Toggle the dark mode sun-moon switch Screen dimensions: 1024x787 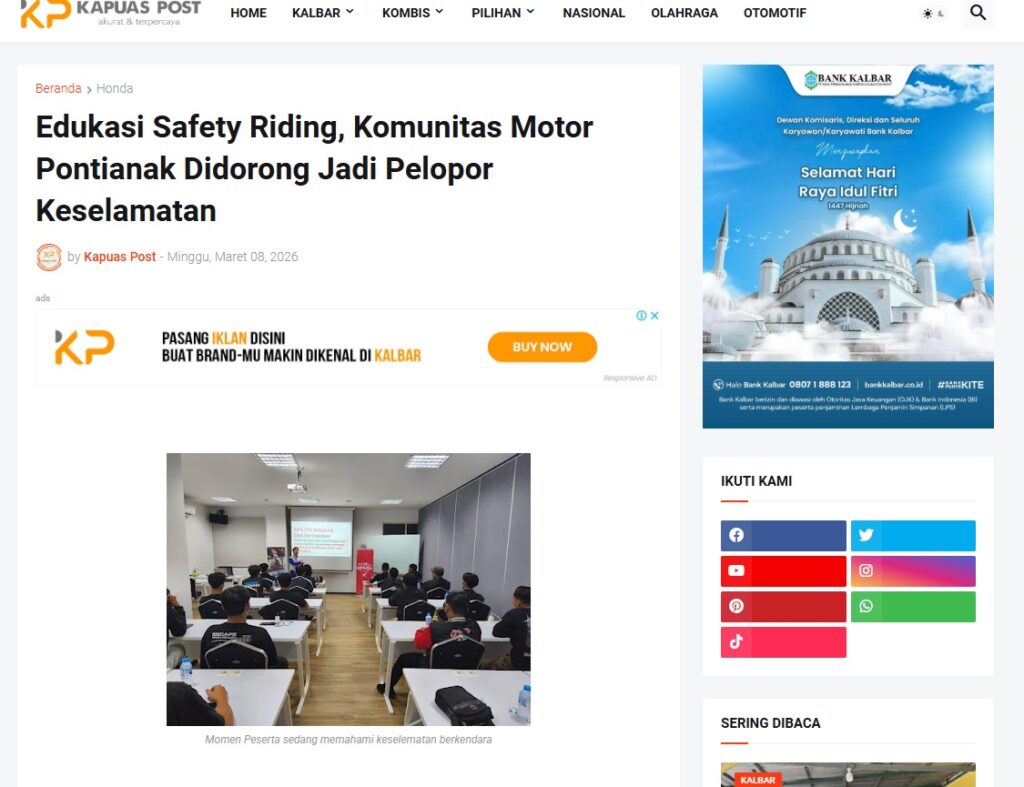(x=933, y=14)
